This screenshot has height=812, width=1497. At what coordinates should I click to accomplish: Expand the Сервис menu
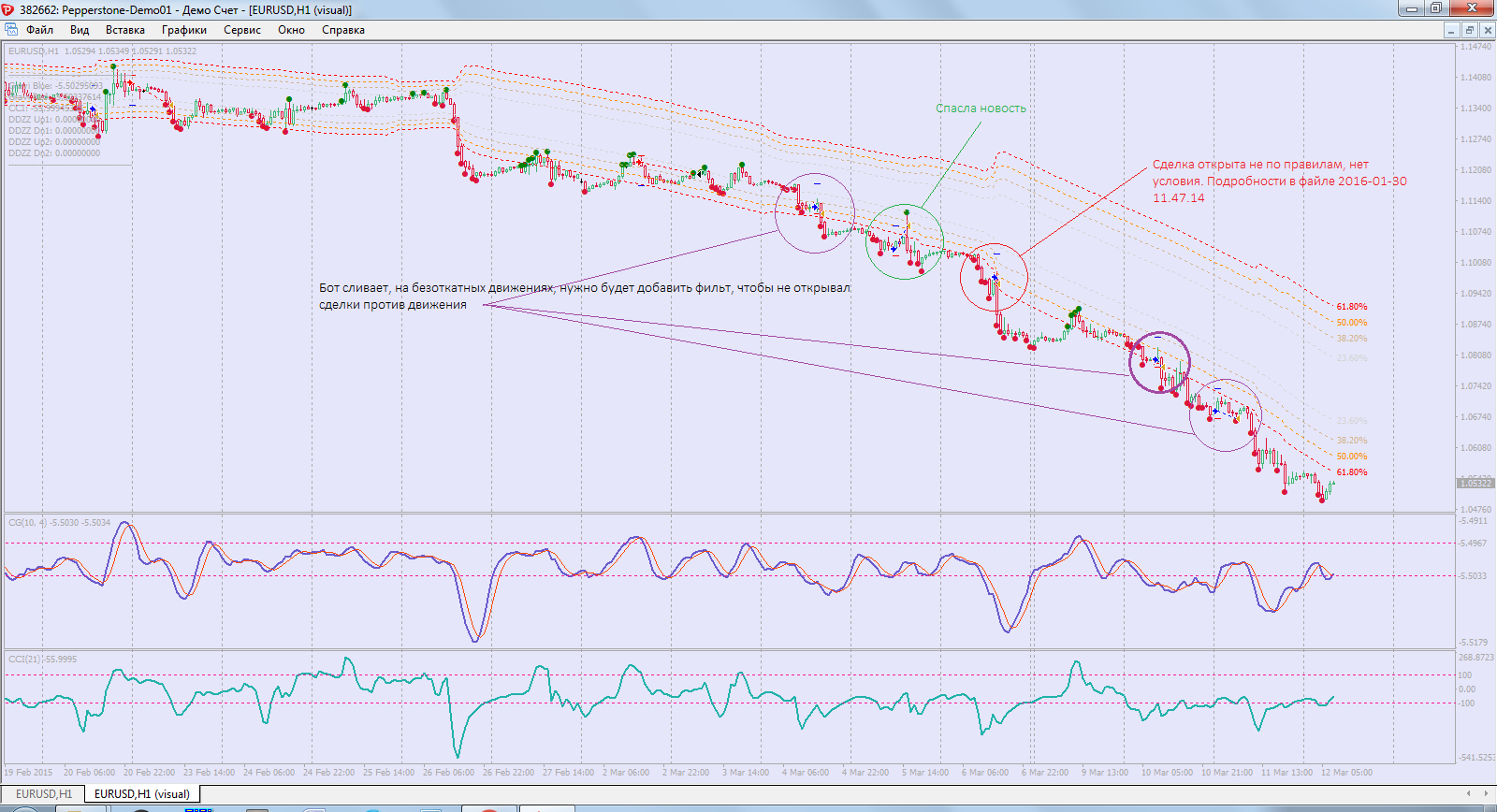(x=242, y=30)
